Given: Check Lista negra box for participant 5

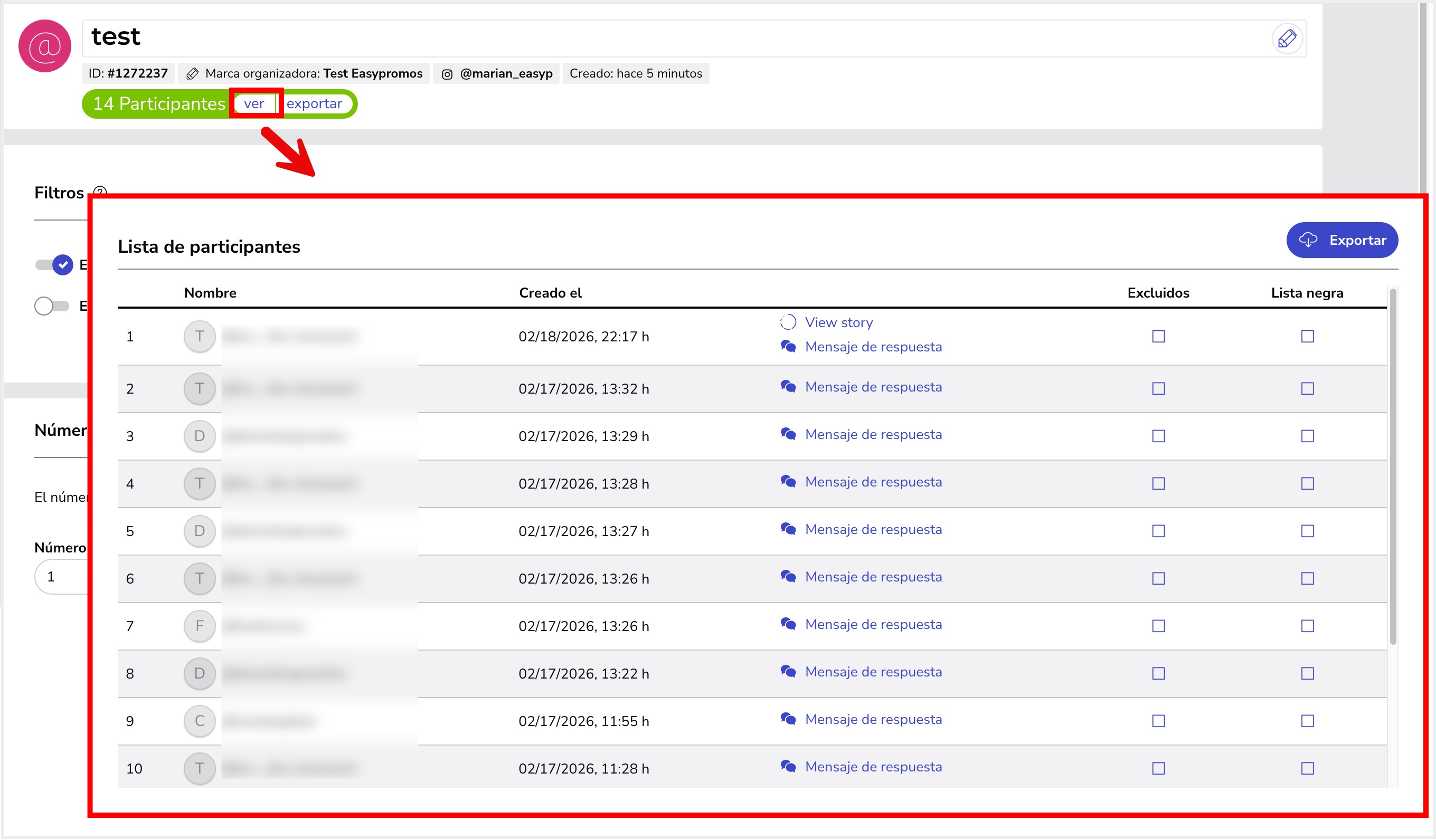Looking at the screenshot, I should point(1307,531).
